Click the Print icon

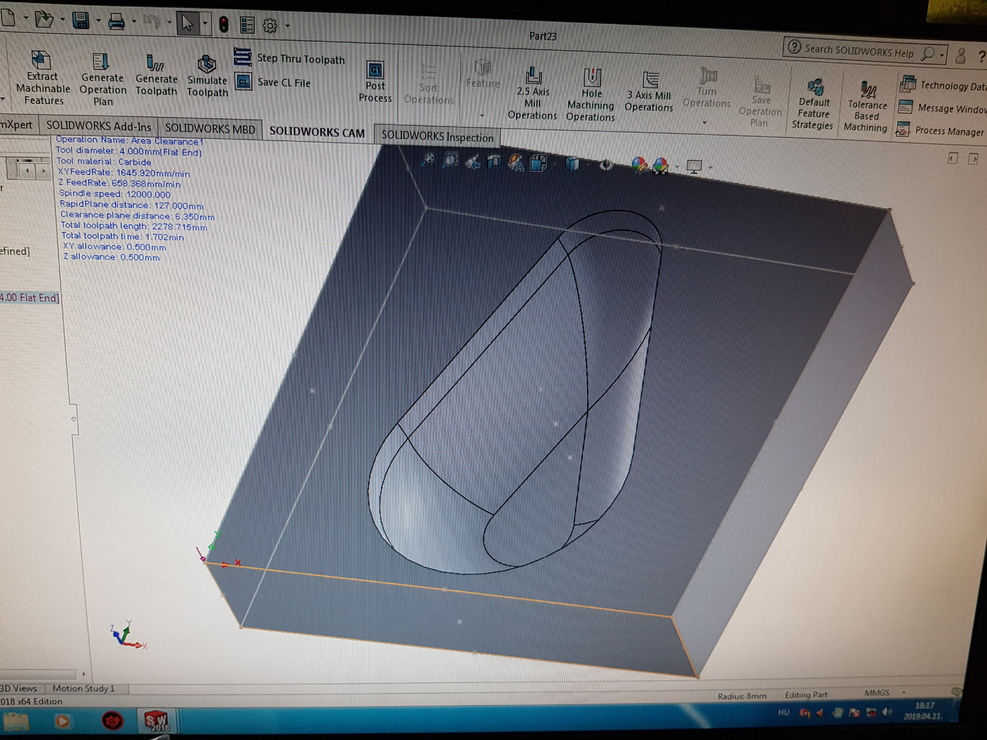point(116,22)
